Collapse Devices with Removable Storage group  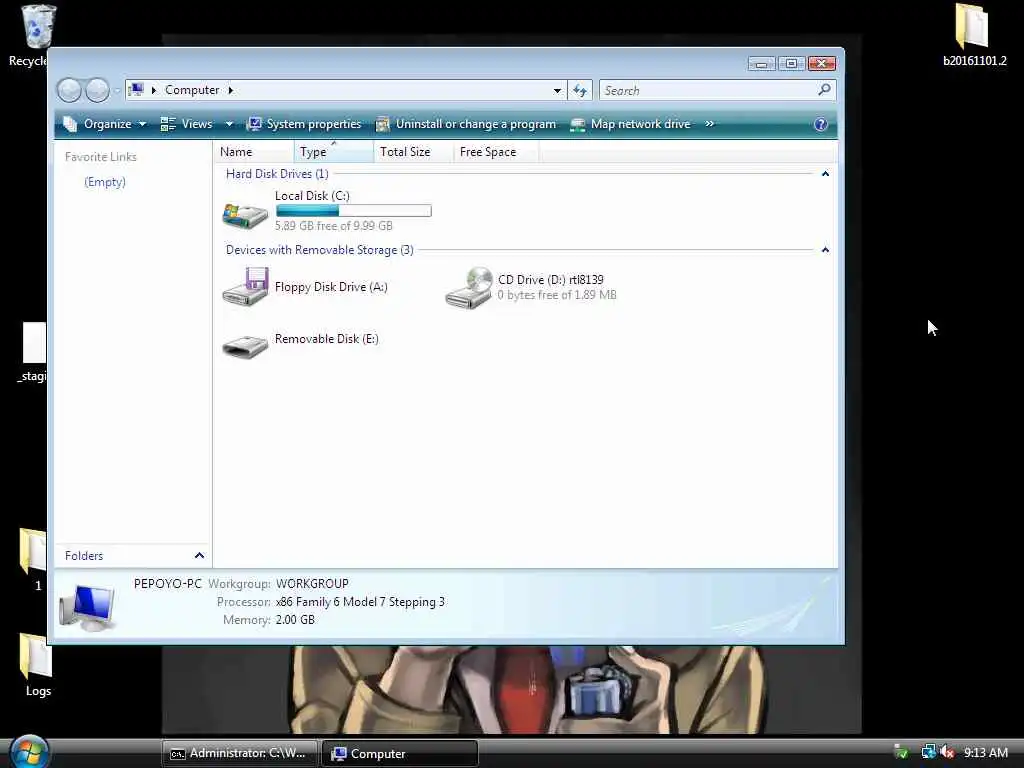[825, 250]
